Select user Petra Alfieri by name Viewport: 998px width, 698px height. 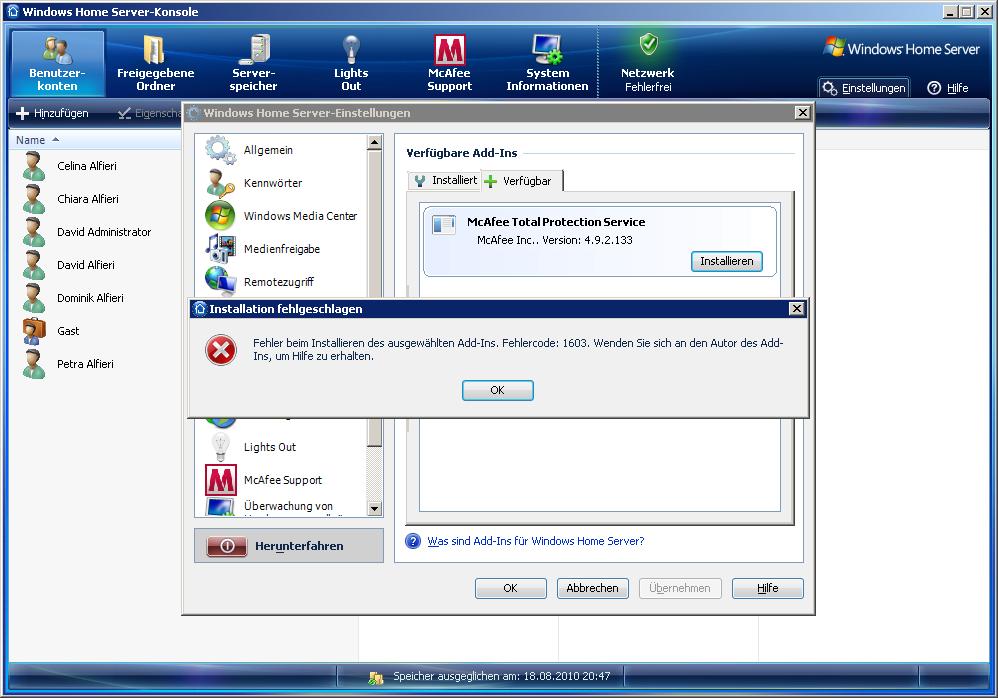pos(85,364)
